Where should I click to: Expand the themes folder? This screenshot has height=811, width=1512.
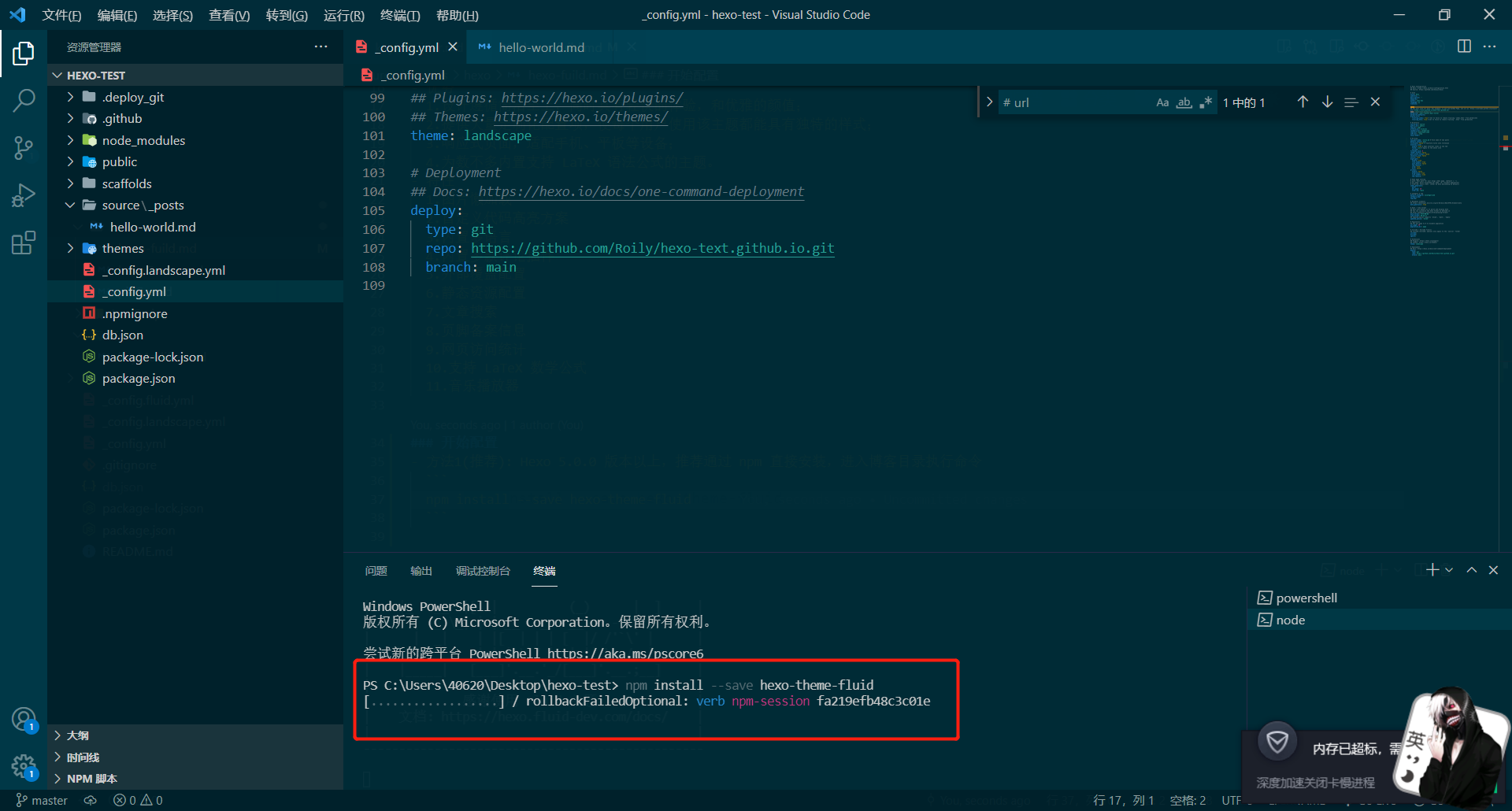[195, 248]
